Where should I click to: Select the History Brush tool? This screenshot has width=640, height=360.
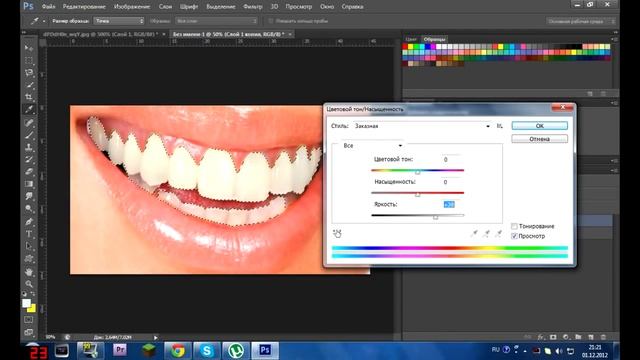click(x=29, y=160)
